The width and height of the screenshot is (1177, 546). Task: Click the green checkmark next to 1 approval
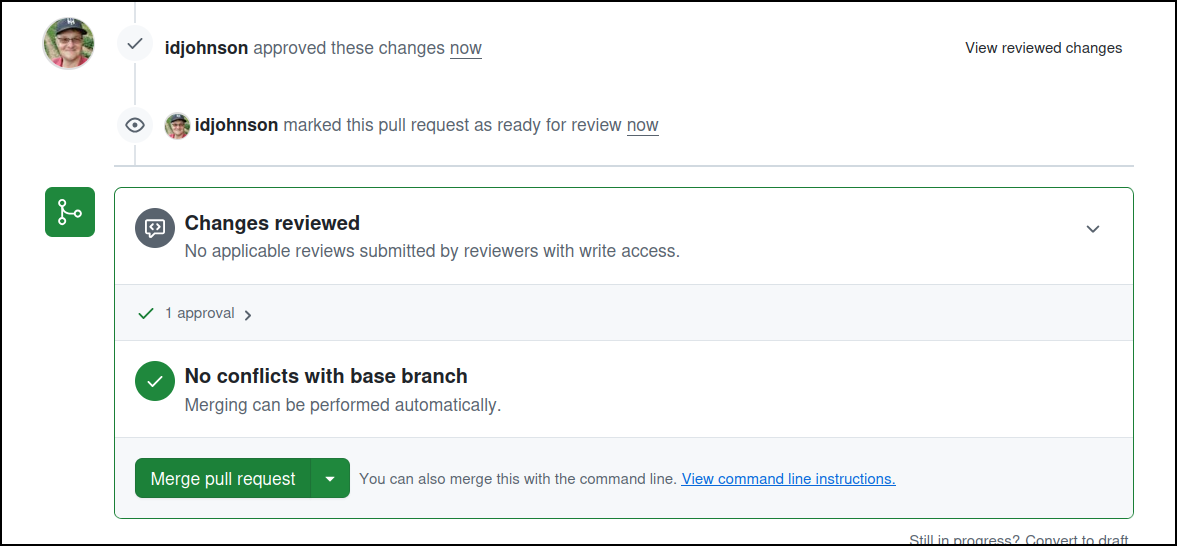pos(146,313)
